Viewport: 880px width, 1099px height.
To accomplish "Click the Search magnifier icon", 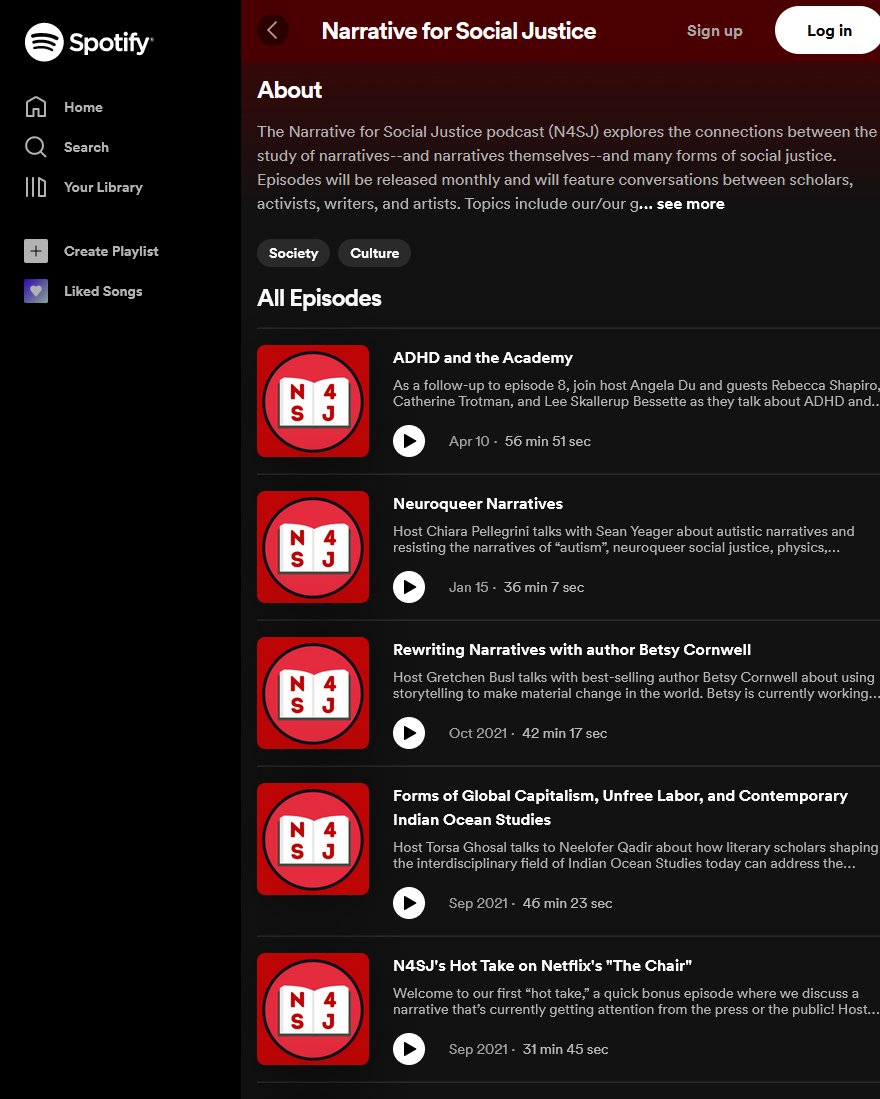I will click(36, 147).
